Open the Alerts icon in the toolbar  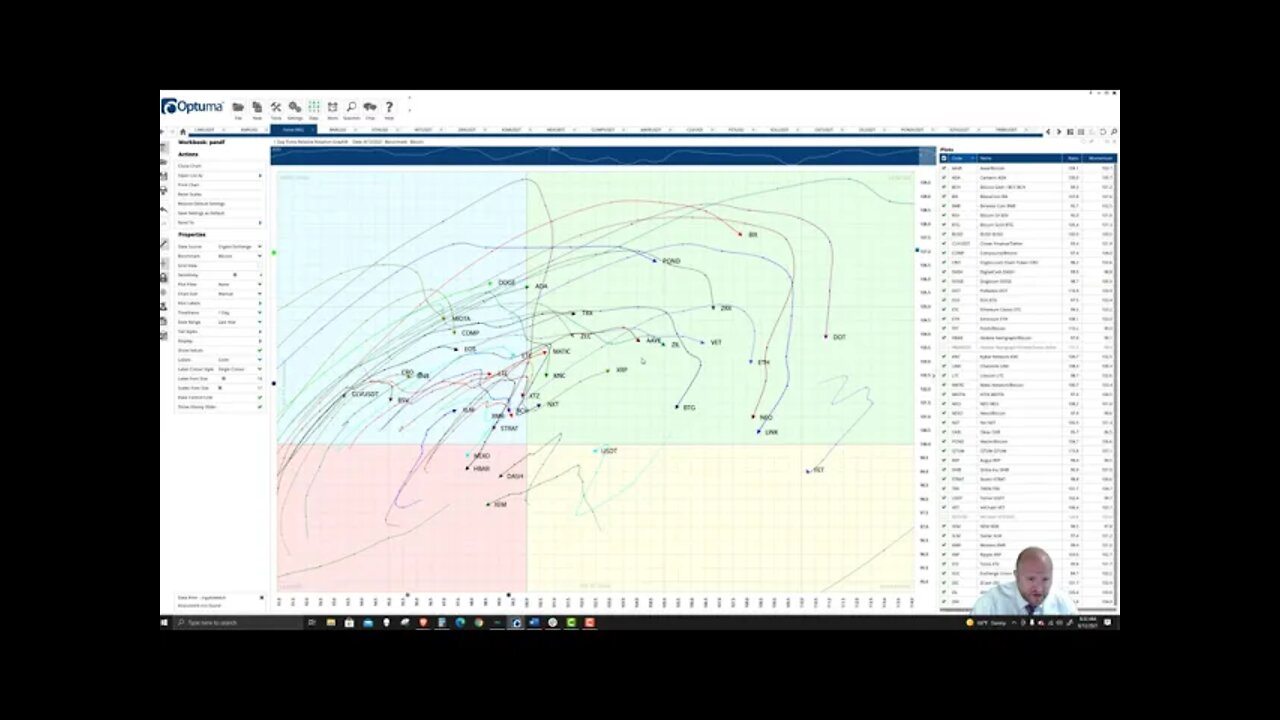[332, 108]
